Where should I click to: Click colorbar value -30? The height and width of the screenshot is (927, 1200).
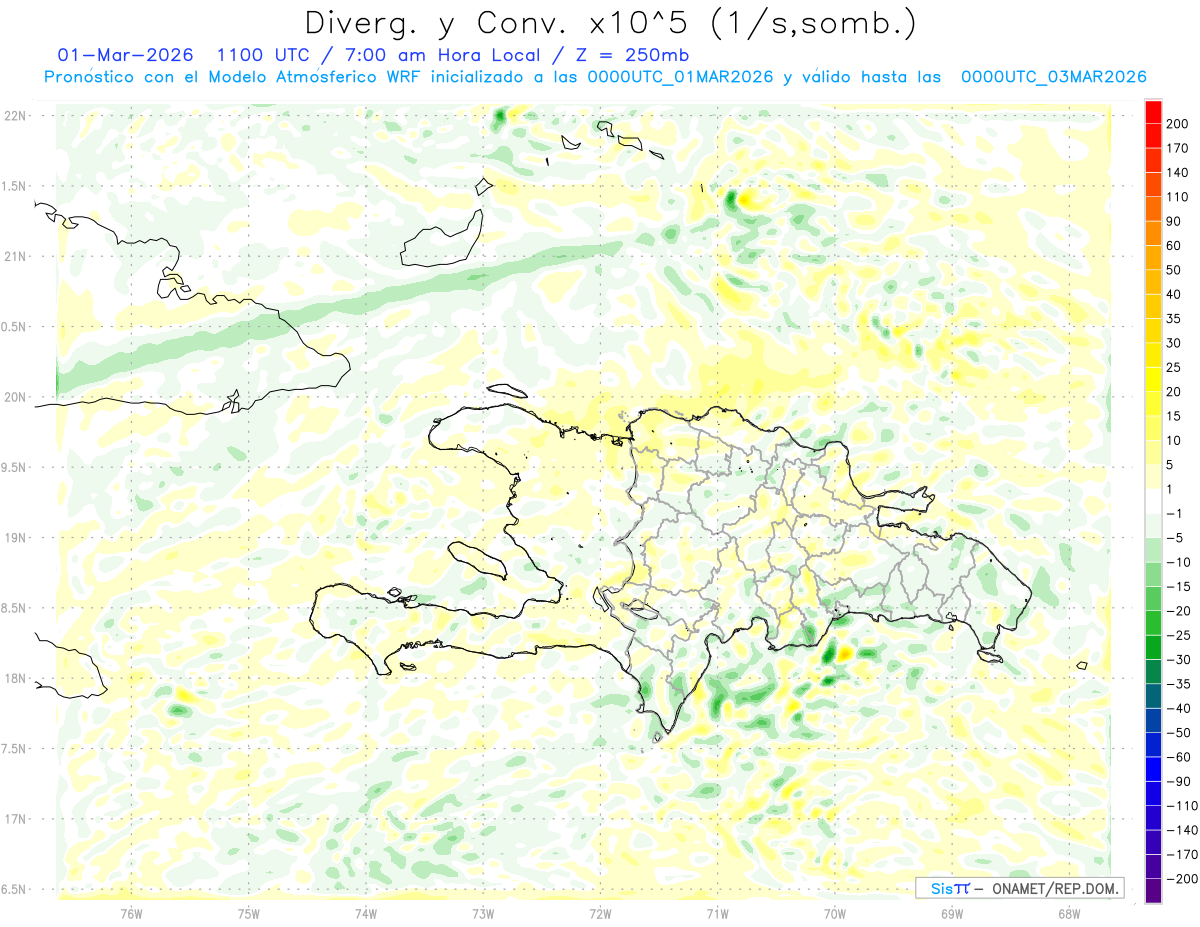[x=1179, y=660]
